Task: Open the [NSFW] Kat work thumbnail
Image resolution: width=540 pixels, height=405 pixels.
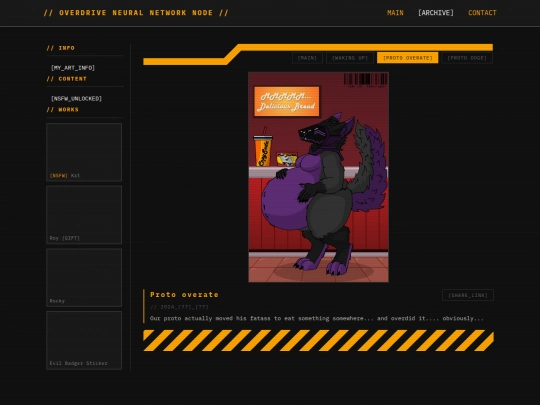Action: click(x=84, y=152)
